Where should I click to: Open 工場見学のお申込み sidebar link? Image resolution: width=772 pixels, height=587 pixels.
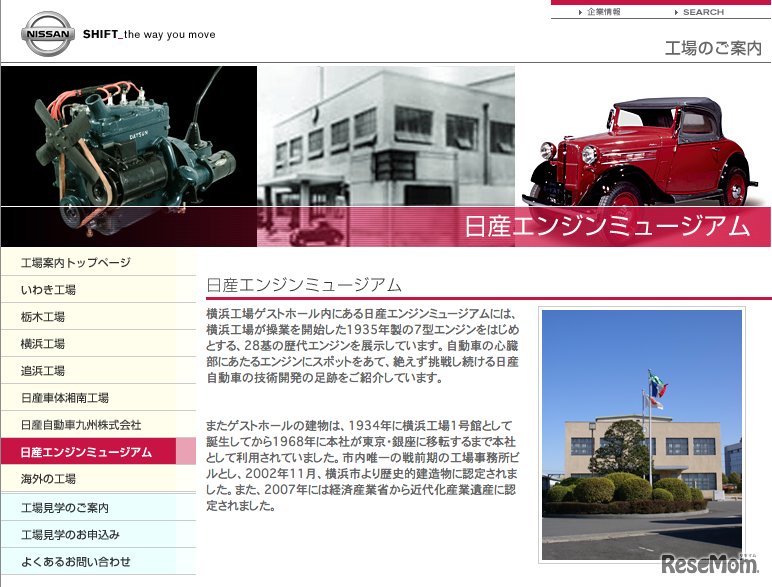click(98, 534)
